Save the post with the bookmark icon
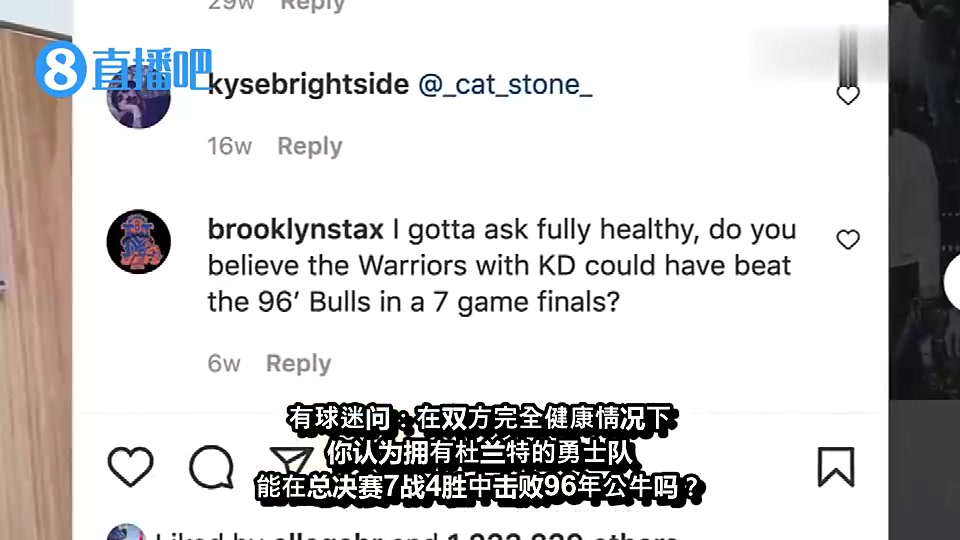Screen dimensions: 960x540 point(836,467)
